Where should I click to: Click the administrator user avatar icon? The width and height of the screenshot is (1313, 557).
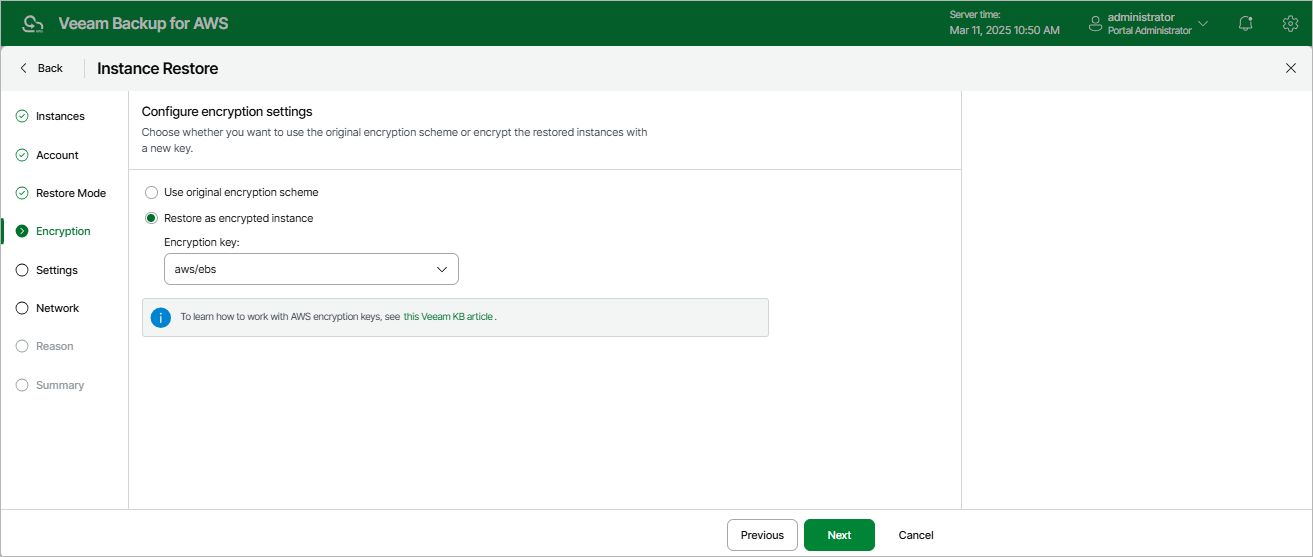pos(1095,23)
